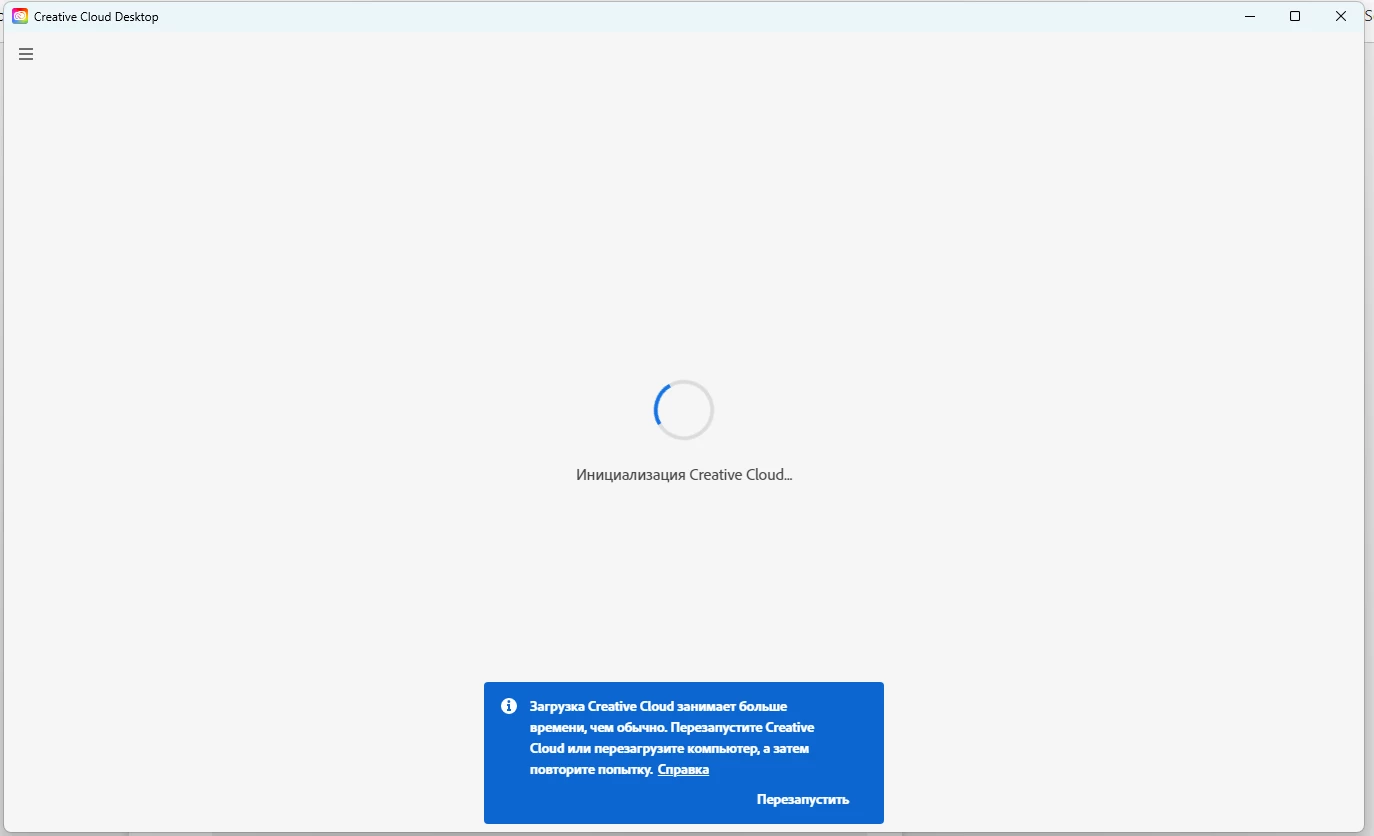Click the Перезапустить button
The width and height of the screenshot is (1374, 836).
click(803, 799)
